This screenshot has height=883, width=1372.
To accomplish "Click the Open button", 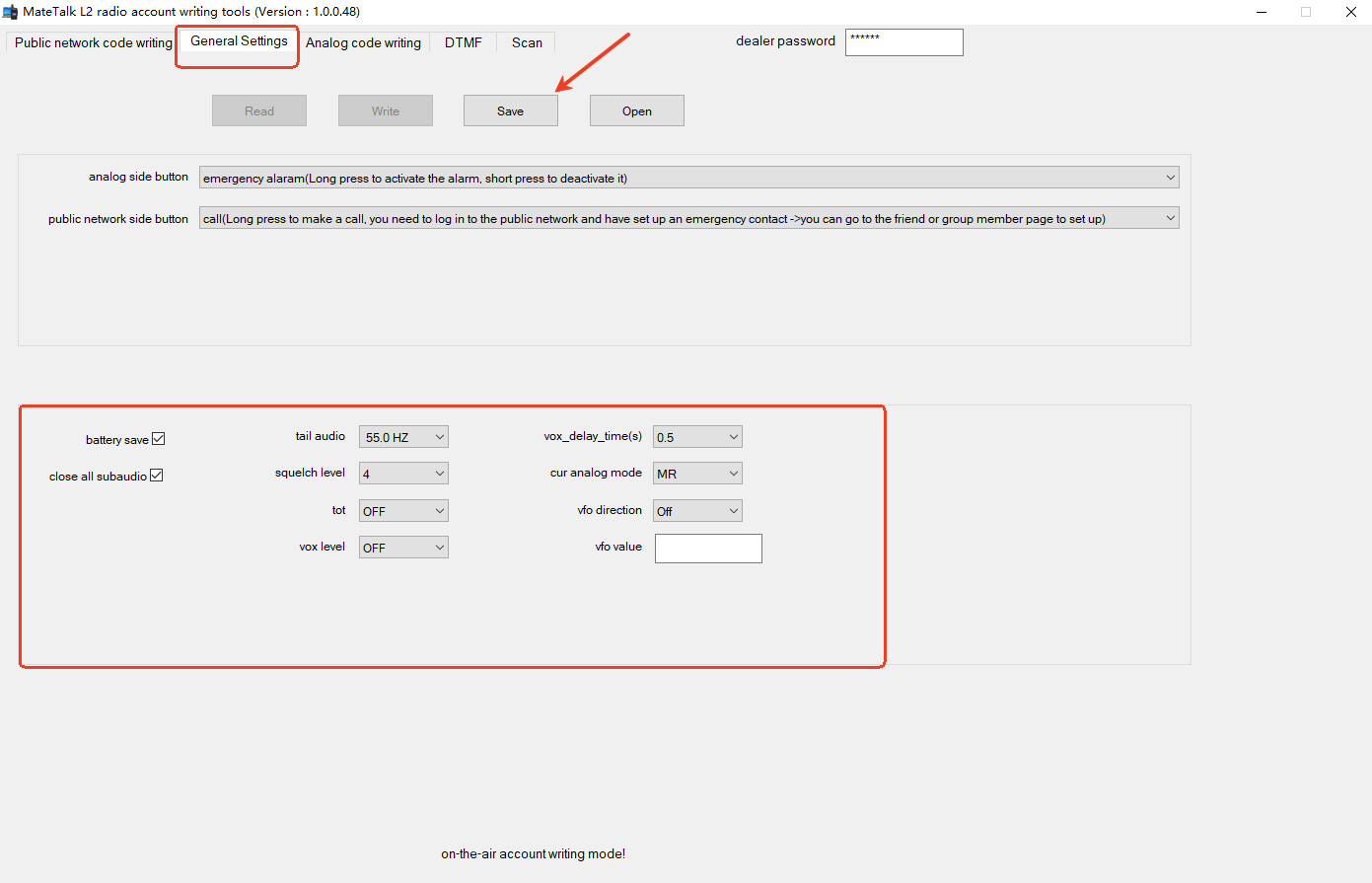I will point(636,110).
